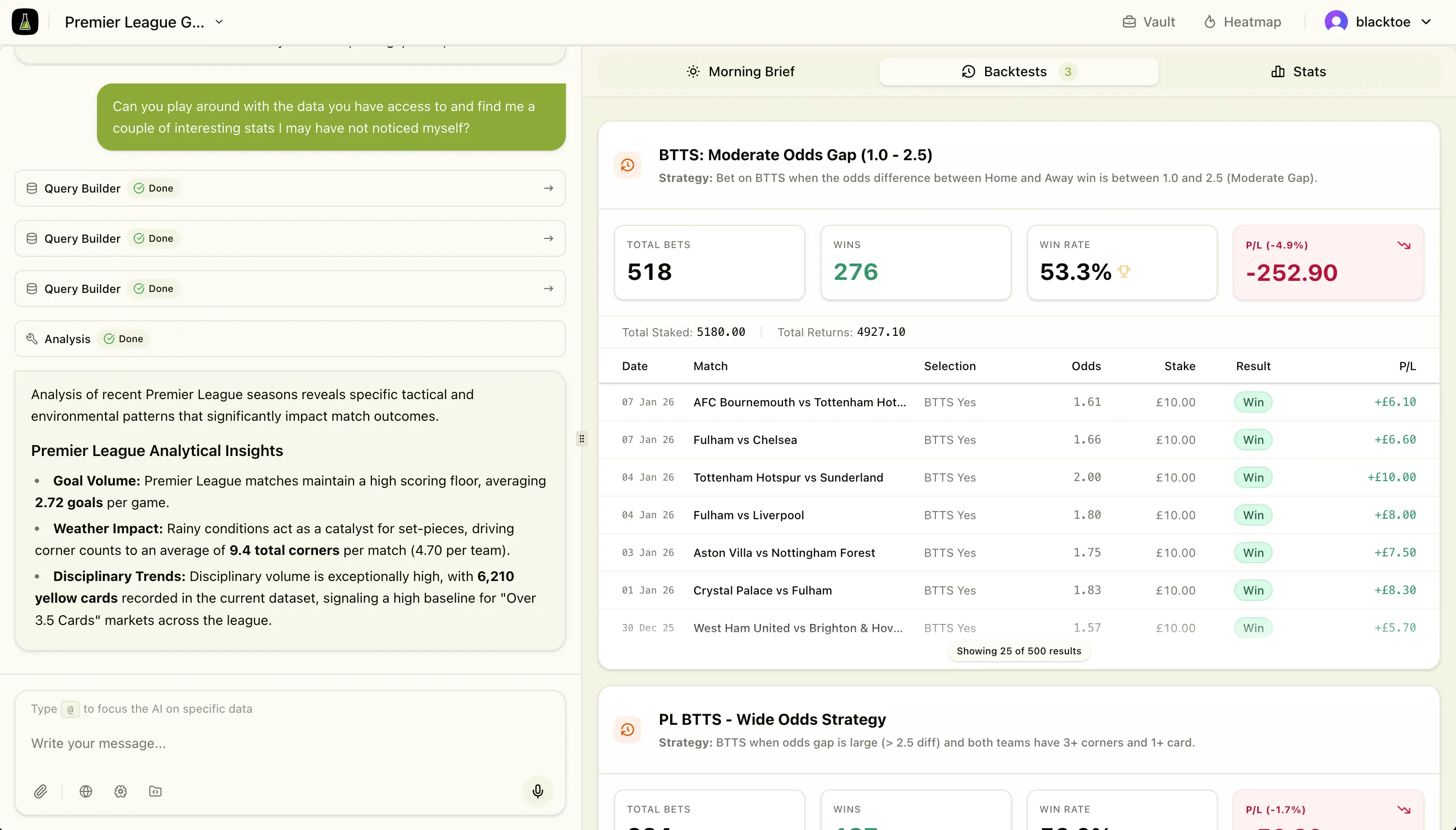Click the gear settings icon in message box
The image size is (1456, 830).
(x=121, y=790)
